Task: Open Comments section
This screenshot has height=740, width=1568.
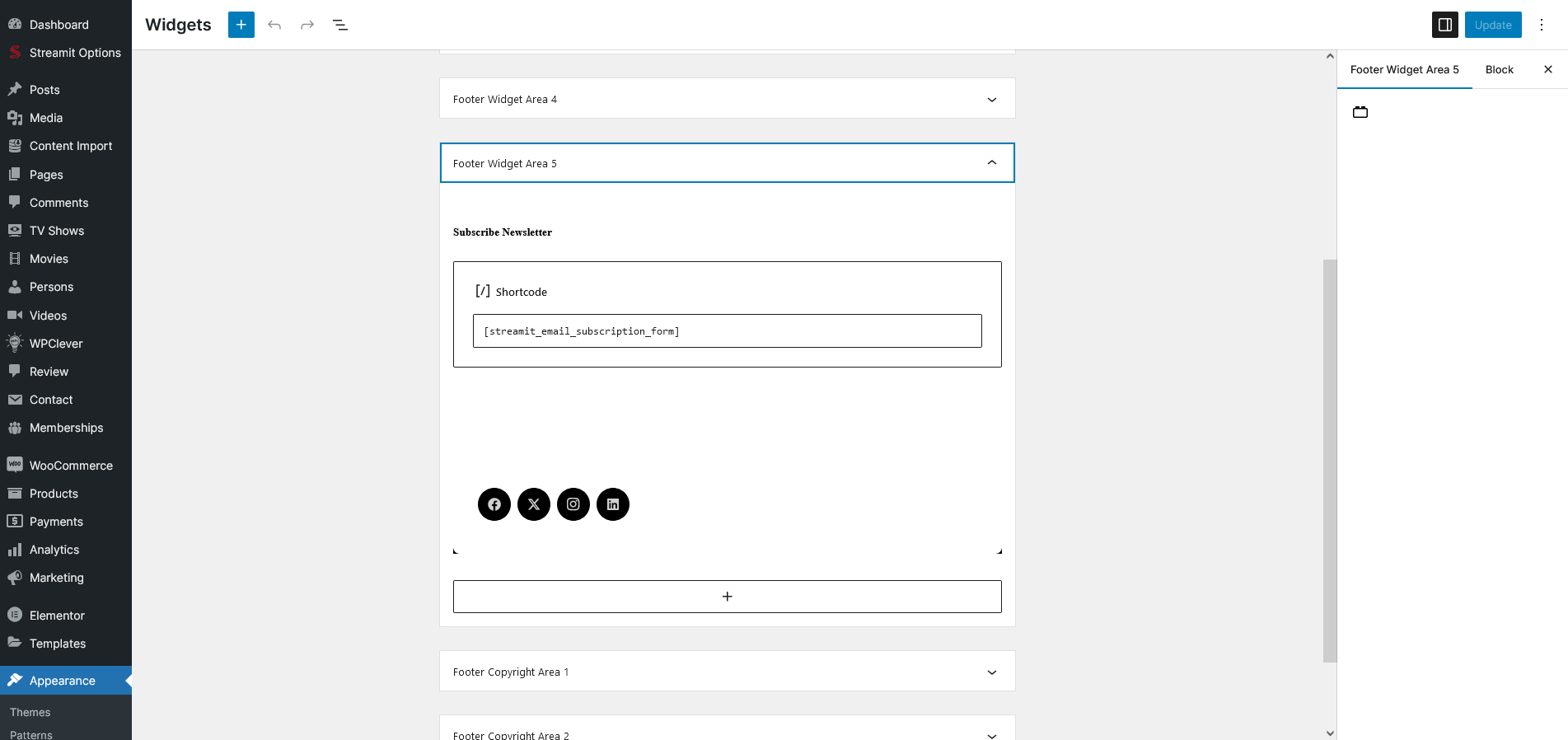Action: [x=66, y=203]
